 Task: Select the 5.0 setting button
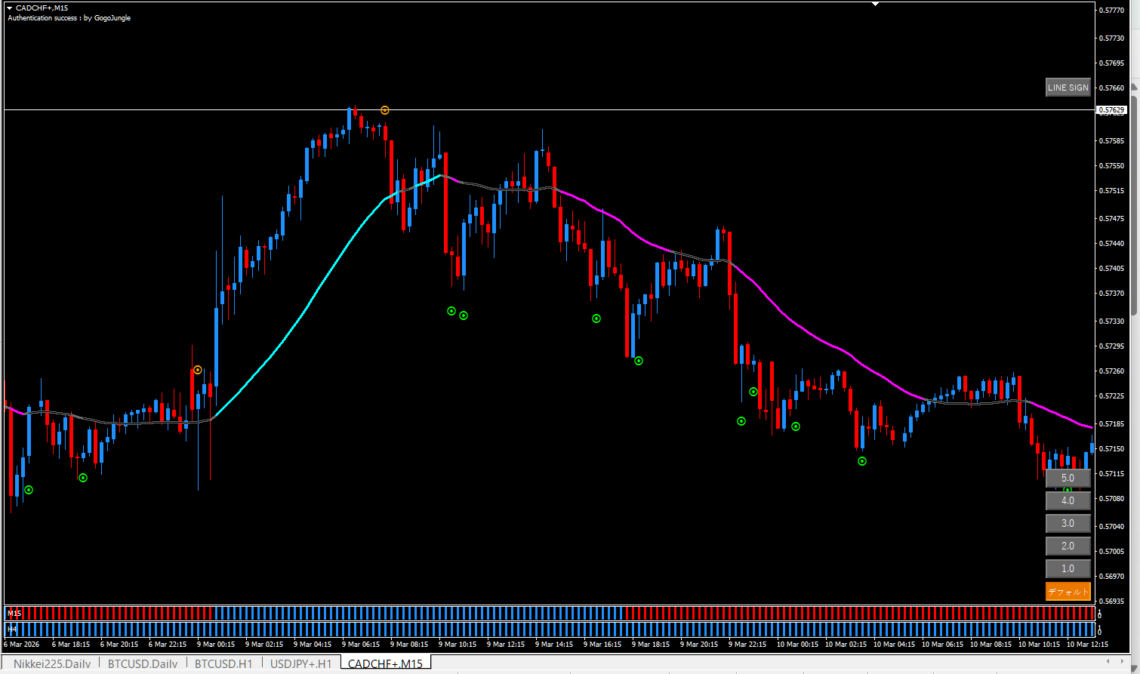(1067, 478)
